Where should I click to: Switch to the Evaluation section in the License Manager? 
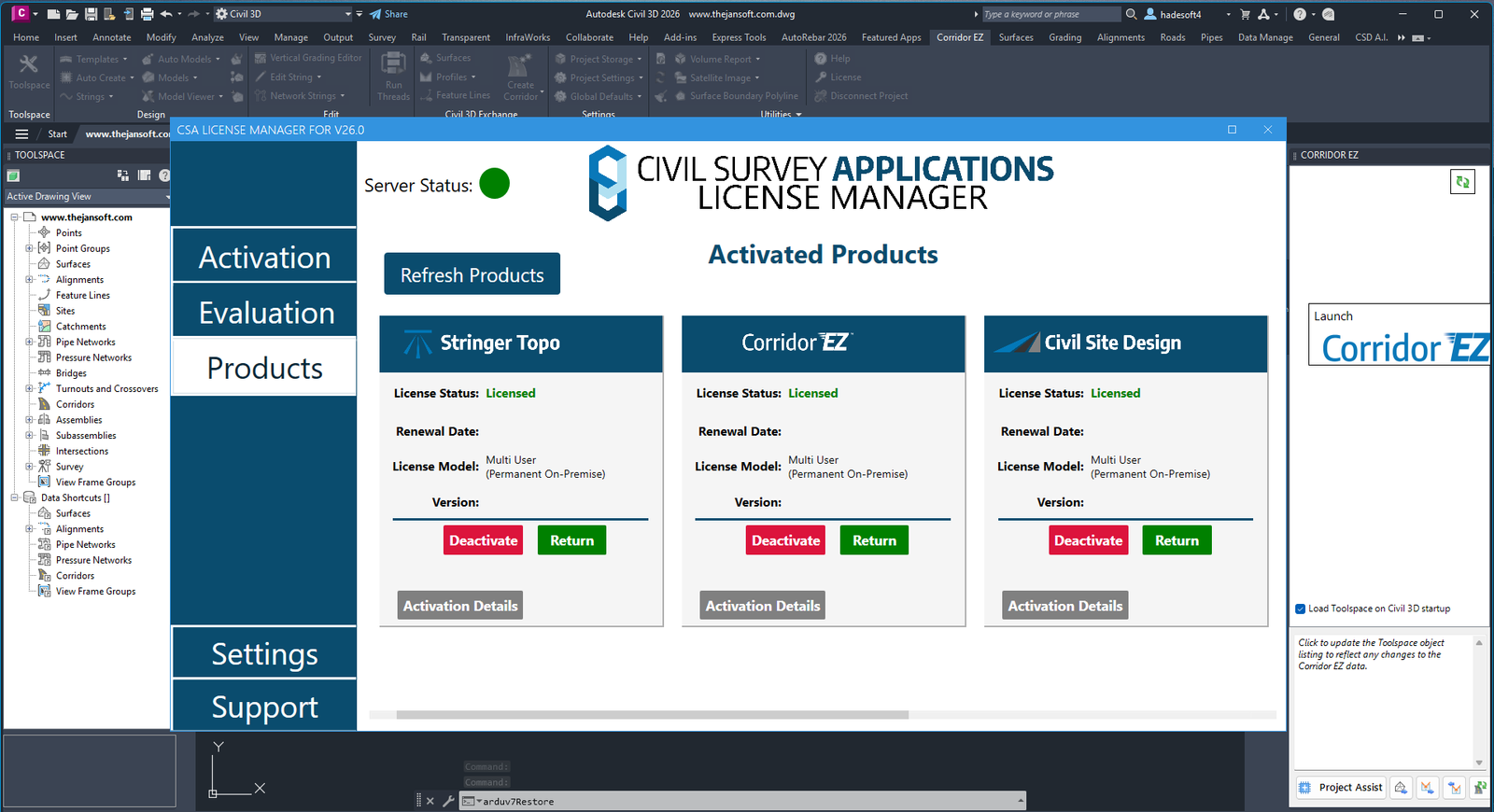(264, 312)
